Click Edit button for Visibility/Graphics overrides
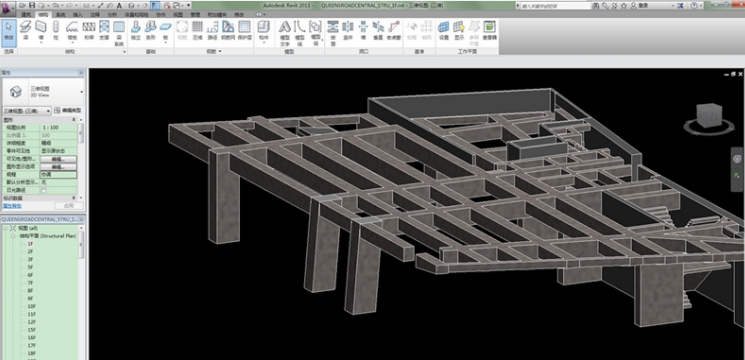 tap(58, 159)
